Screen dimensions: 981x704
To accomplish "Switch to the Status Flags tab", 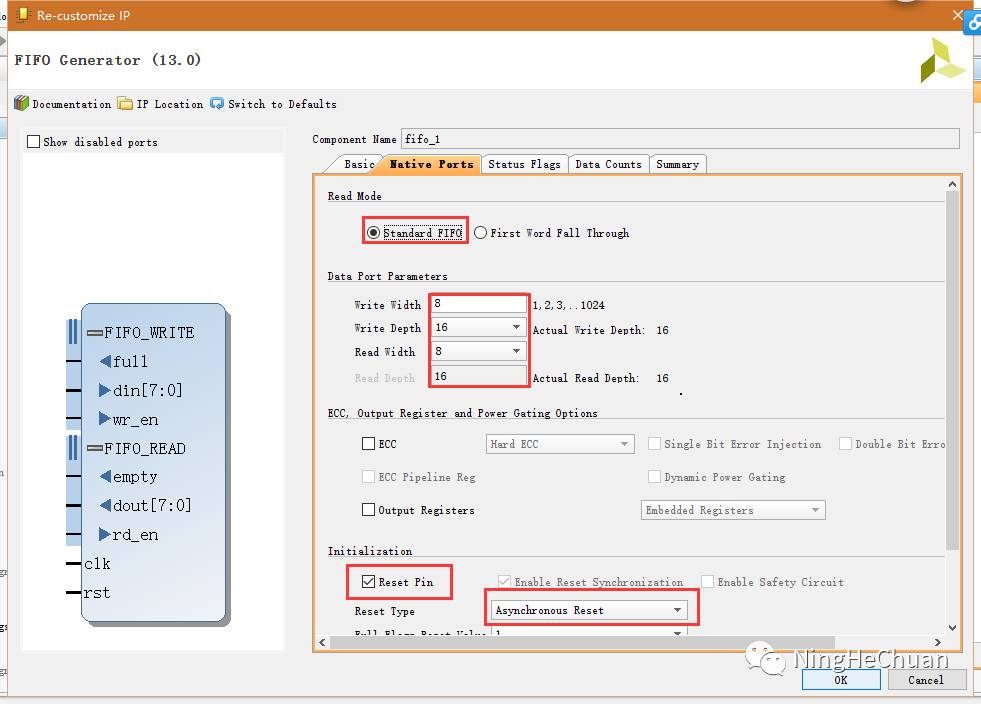I will tap(524, 164).
